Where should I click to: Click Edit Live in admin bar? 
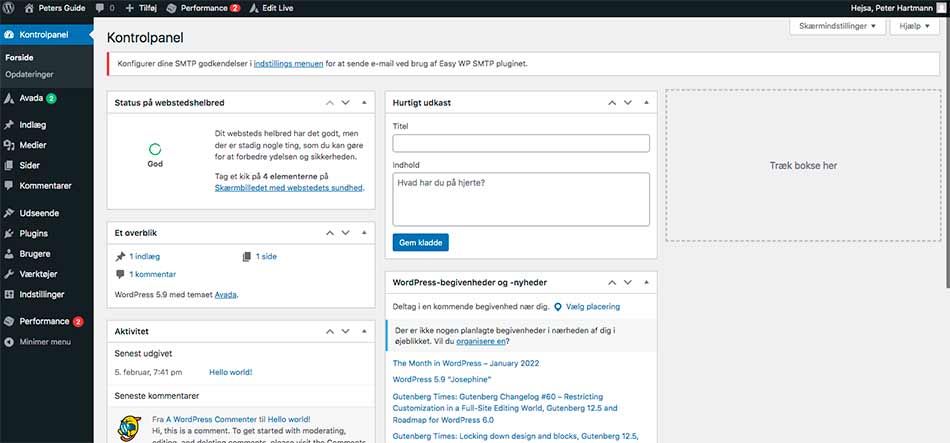tap(278, 8)
